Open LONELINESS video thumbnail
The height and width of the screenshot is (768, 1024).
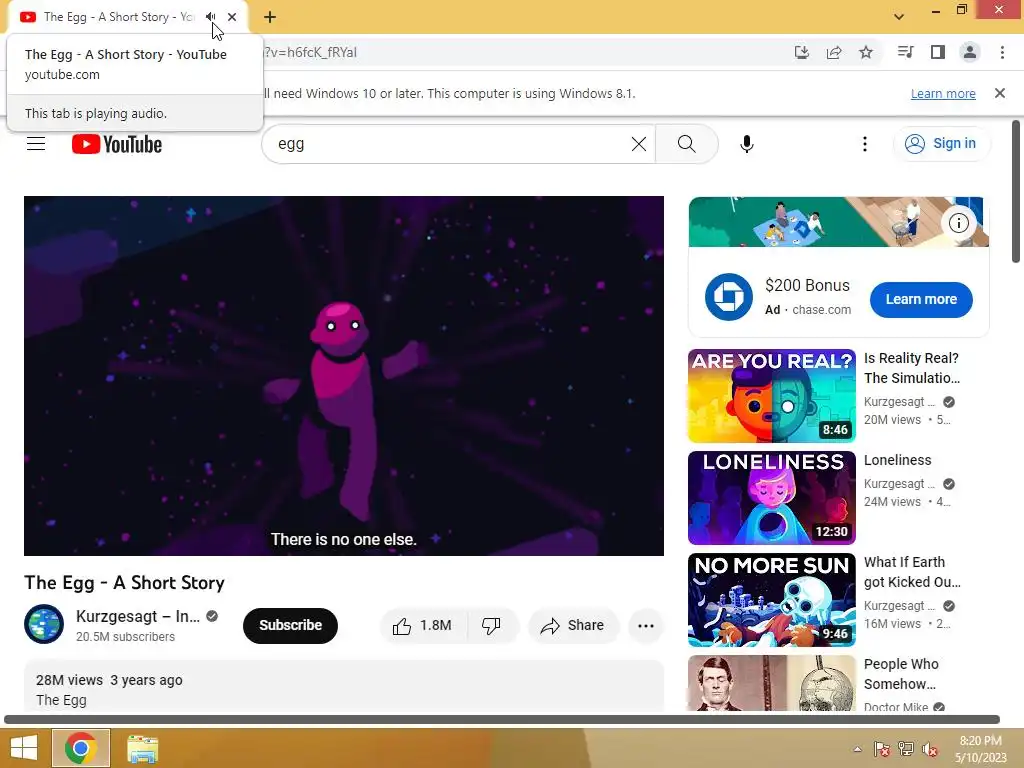[x=771, y=498]
